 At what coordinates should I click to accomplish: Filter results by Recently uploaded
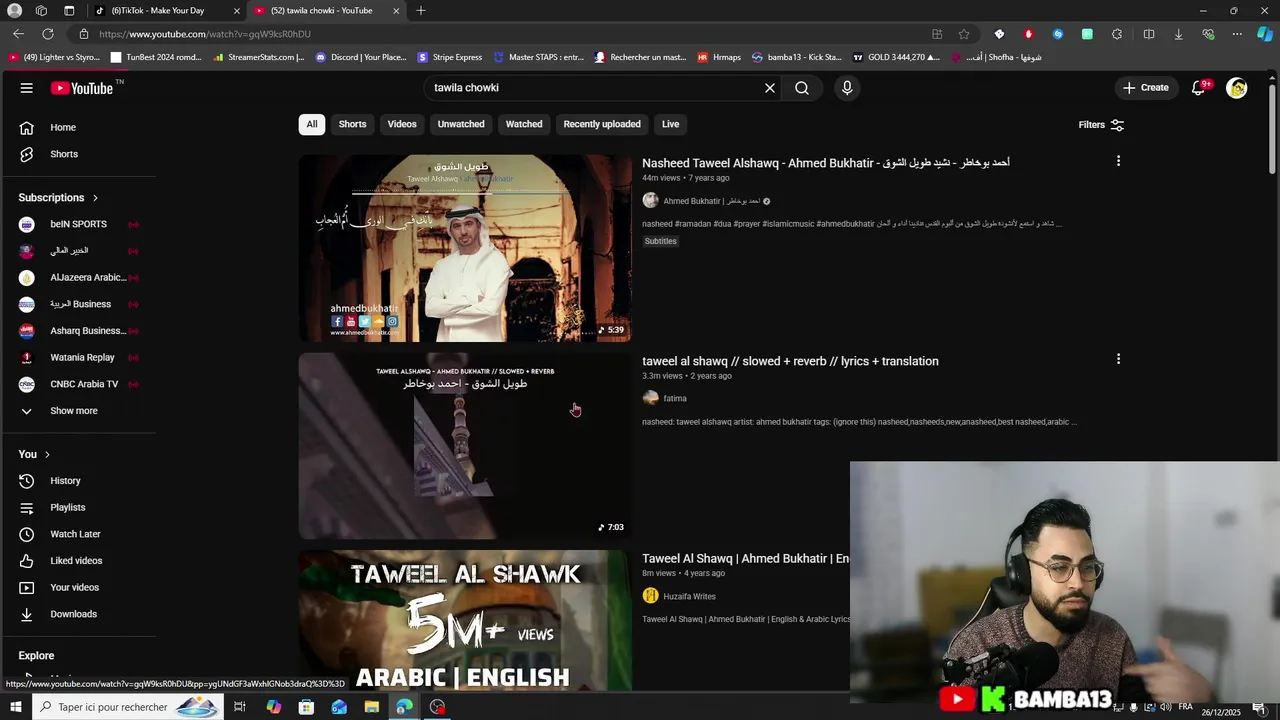pyautogui.click(x=602, y=124)
